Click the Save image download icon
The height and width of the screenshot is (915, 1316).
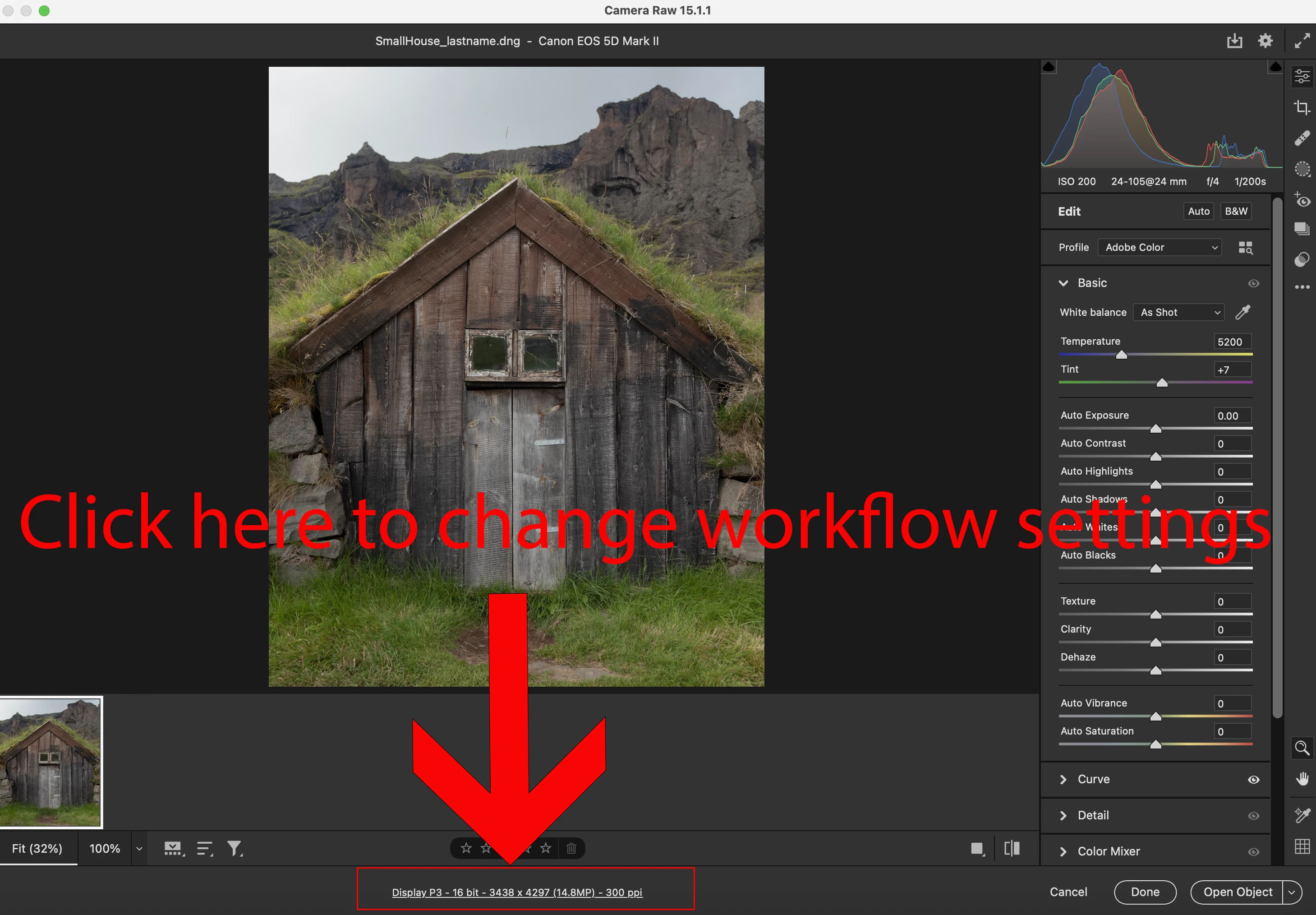pos(1234,41)
